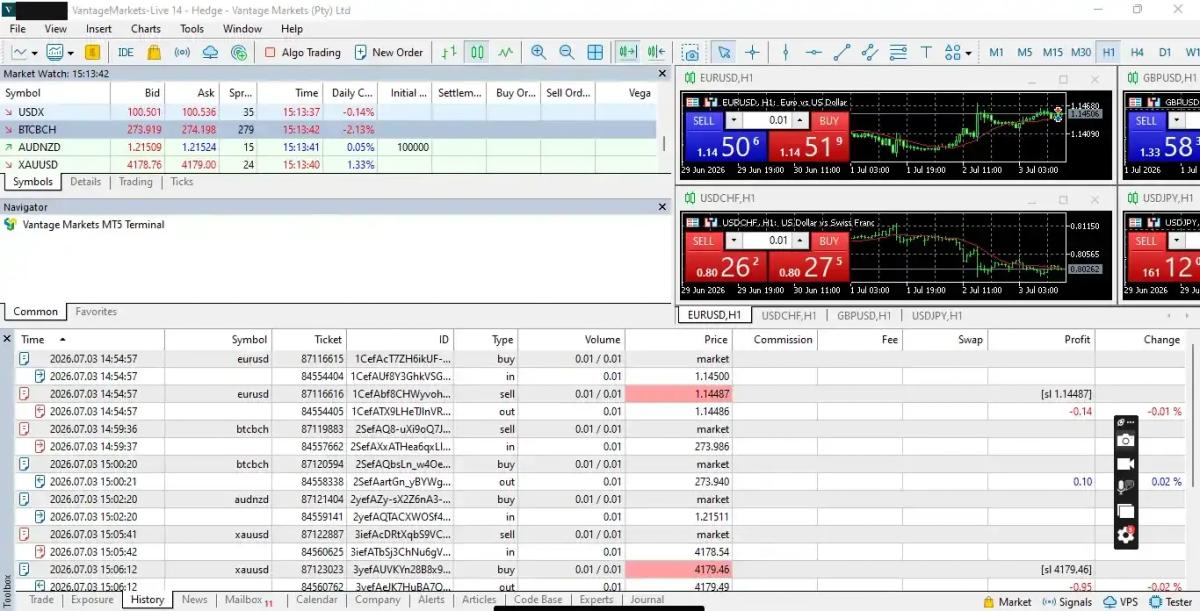Open Tester in the status bar
Image resolution: width=1200 pixels, height=611 pixels.
point(1170,602)
